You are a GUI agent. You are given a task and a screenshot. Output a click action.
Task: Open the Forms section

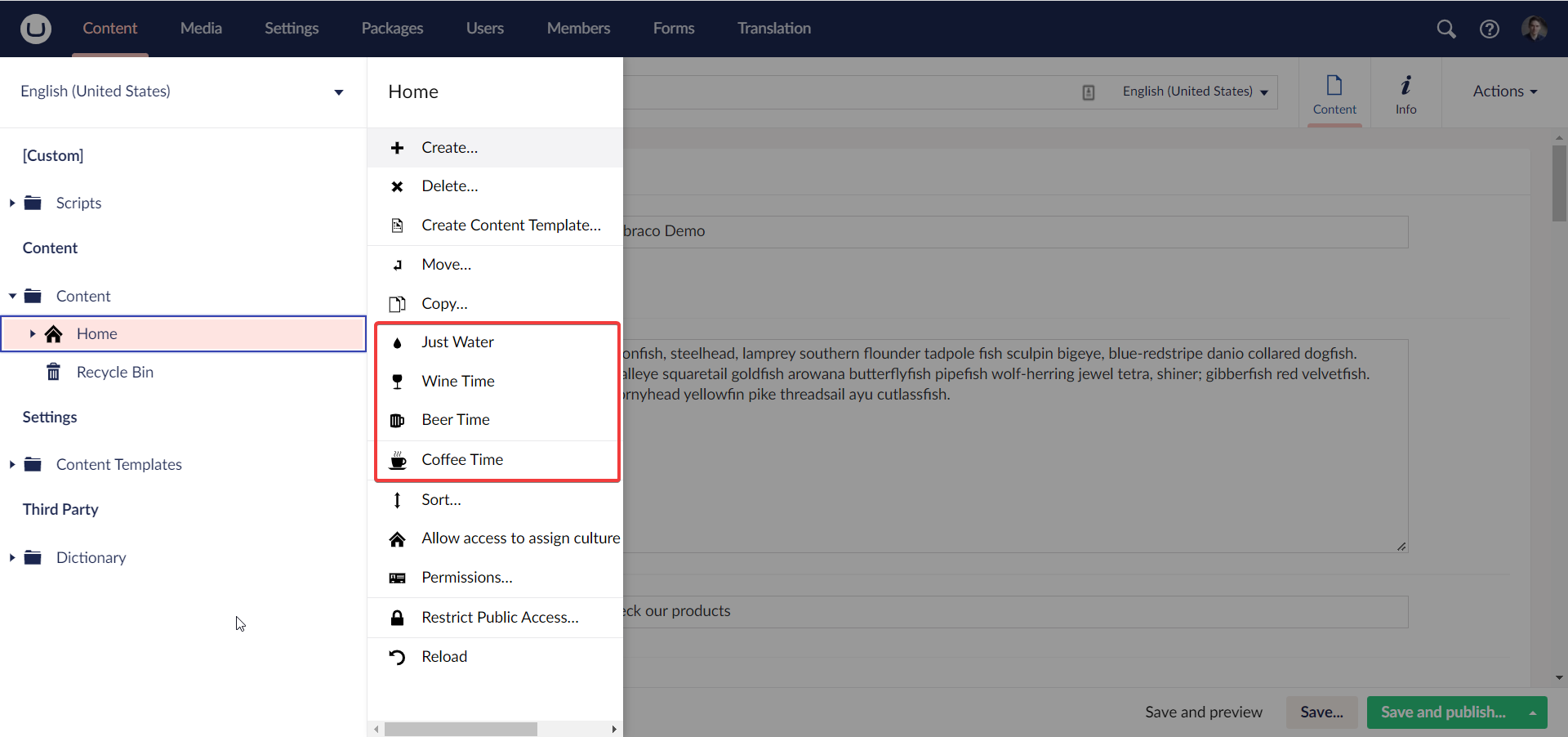674,29
